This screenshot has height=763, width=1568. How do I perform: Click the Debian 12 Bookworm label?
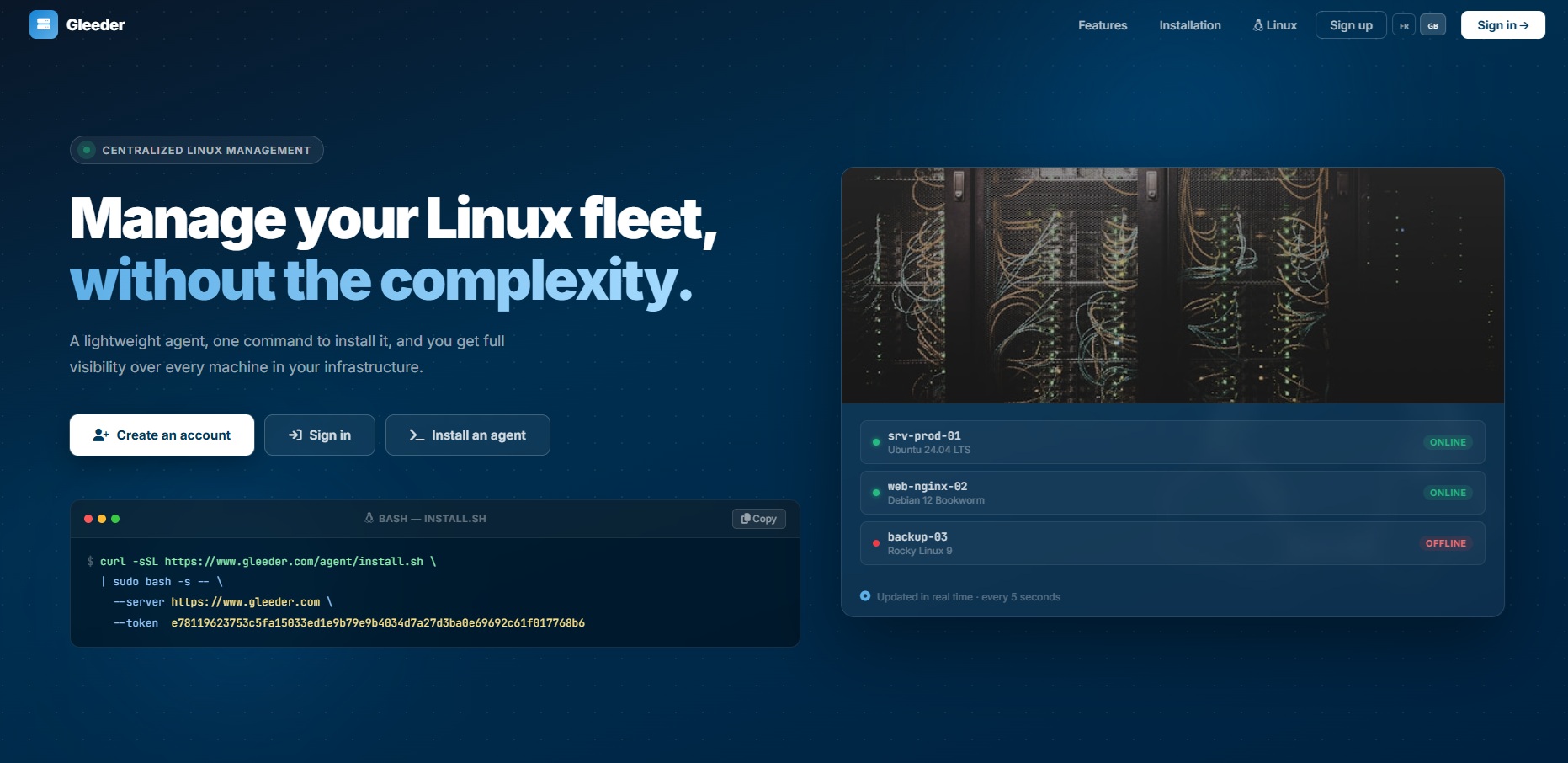tap(936, 500)
